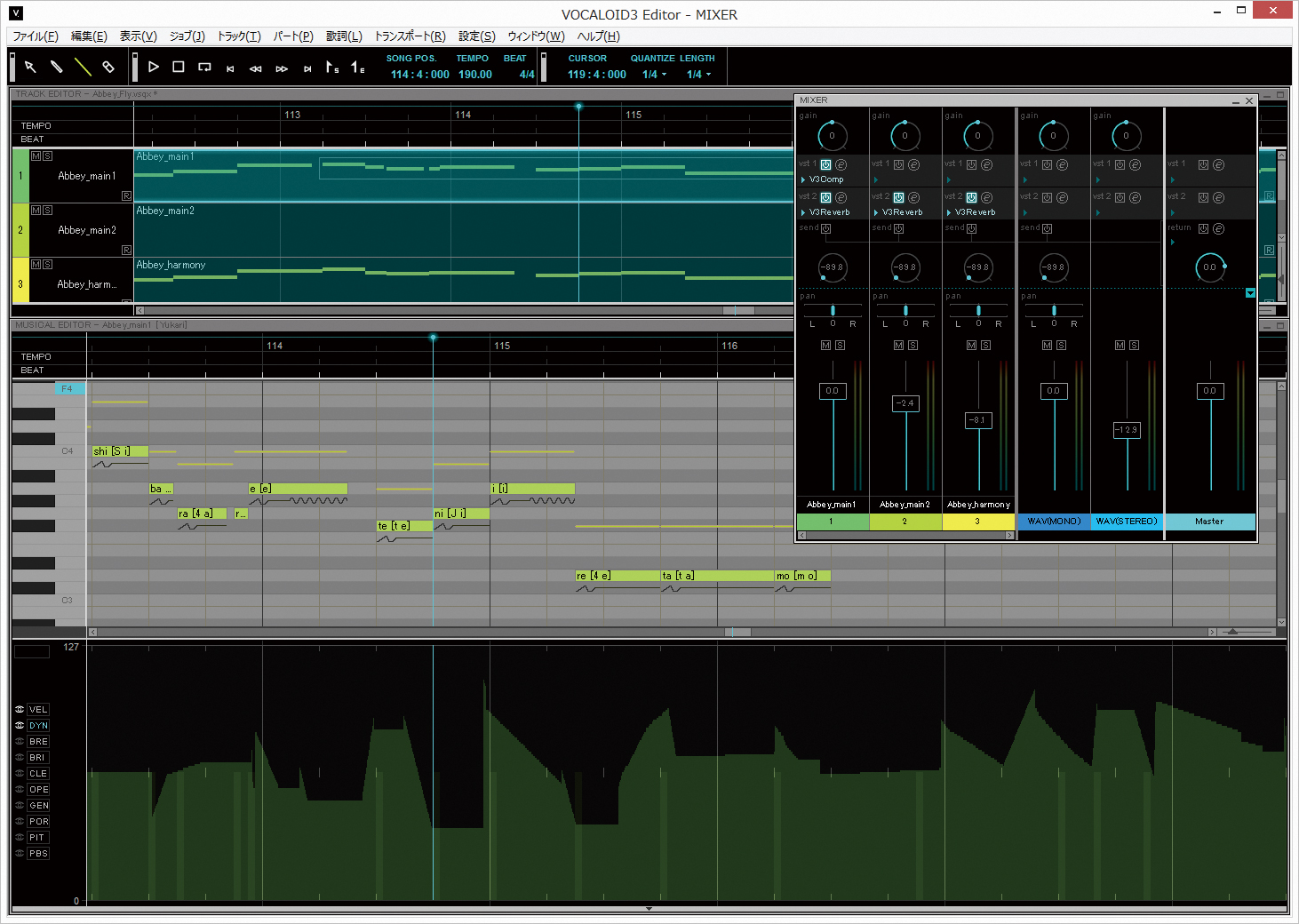Select the Pencil tool
This screenshot has width=1299, height=924.
[56, 67]
